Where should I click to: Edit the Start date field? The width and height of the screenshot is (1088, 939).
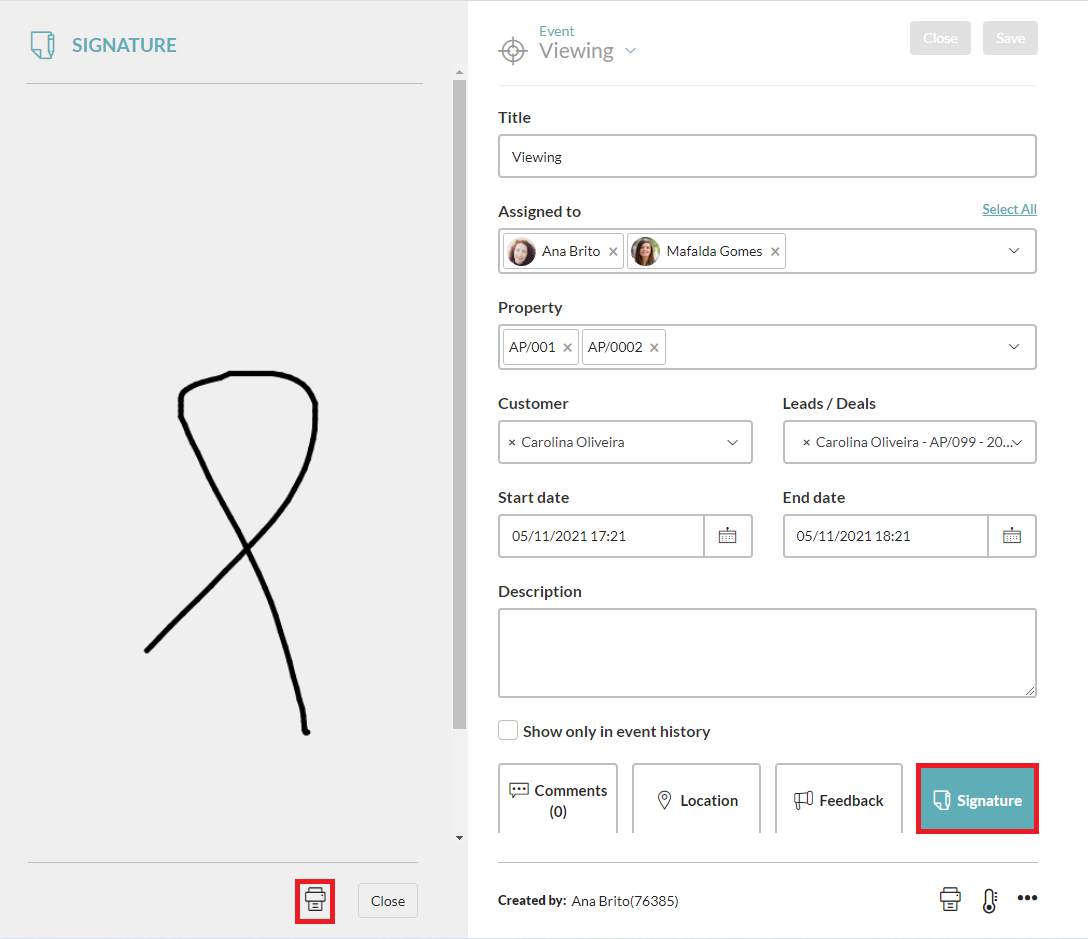[601, 536]
